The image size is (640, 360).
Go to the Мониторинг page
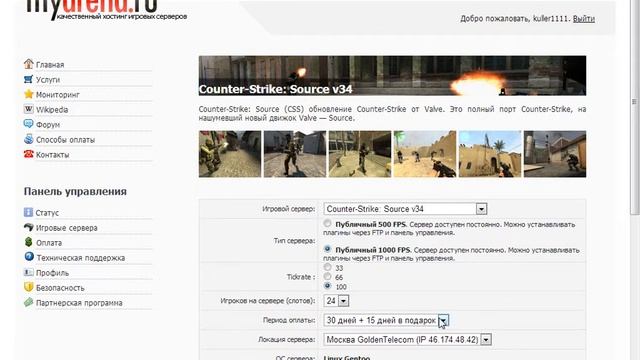[x=58, y=95]
